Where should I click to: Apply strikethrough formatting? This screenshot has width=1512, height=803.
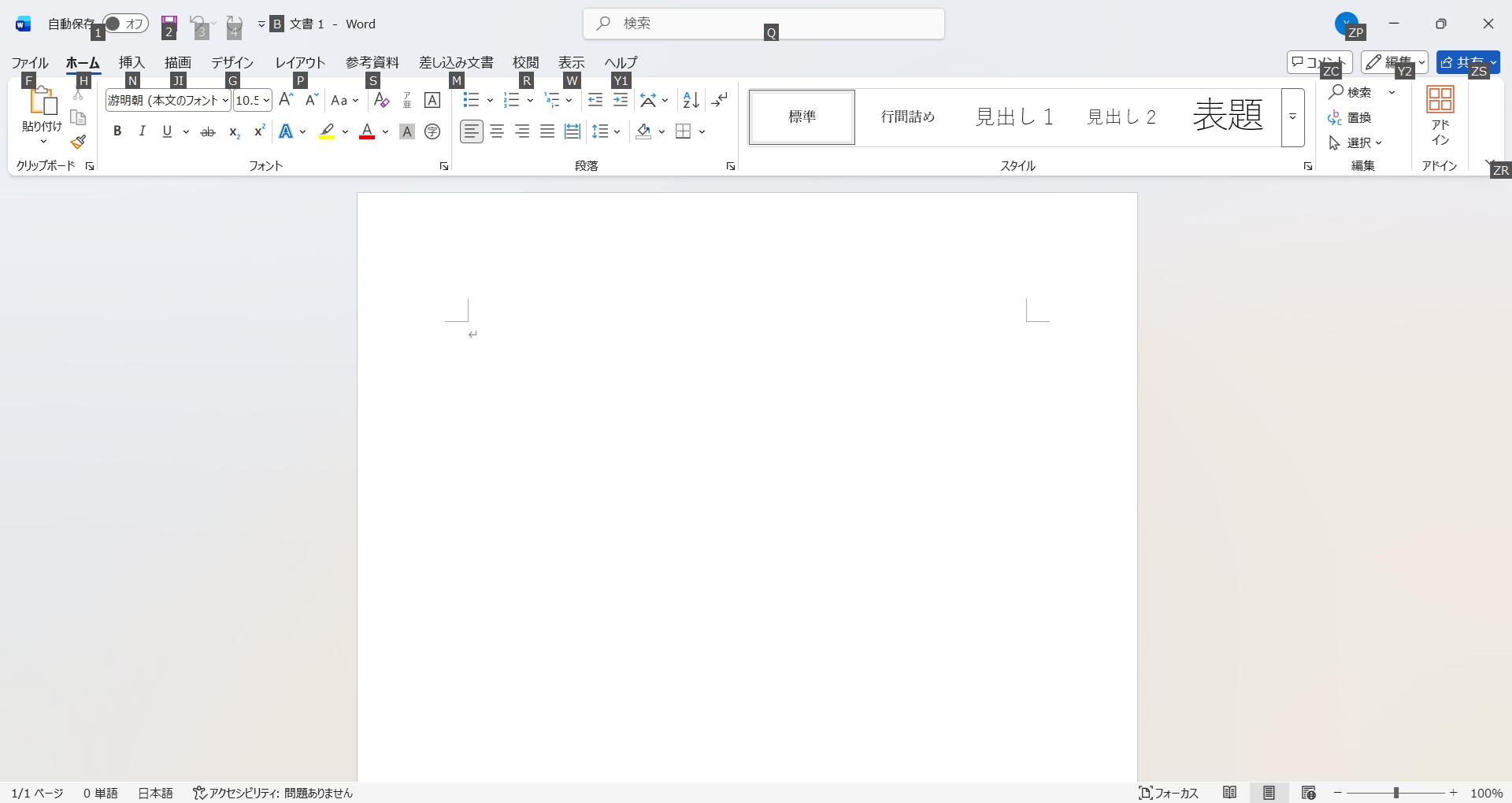208,132
